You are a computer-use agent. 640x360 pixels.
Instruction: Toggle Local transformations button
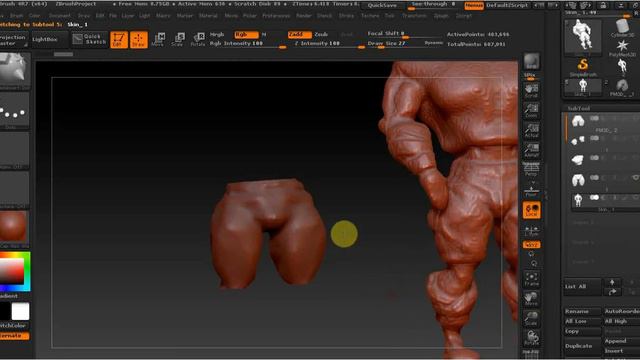click(531, 211)
